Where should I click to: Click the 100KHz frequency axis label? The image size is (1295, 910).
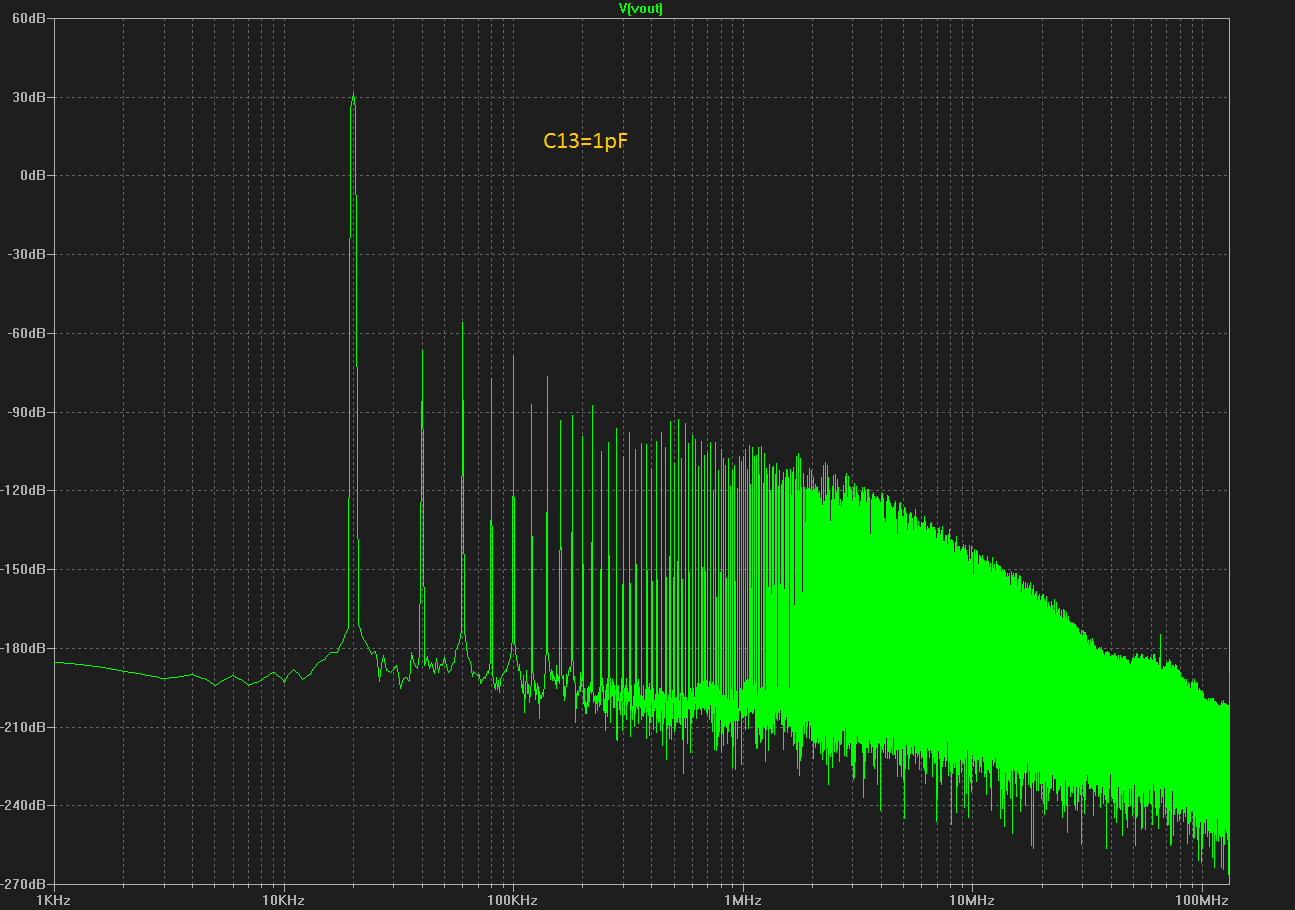click(512, 900)
